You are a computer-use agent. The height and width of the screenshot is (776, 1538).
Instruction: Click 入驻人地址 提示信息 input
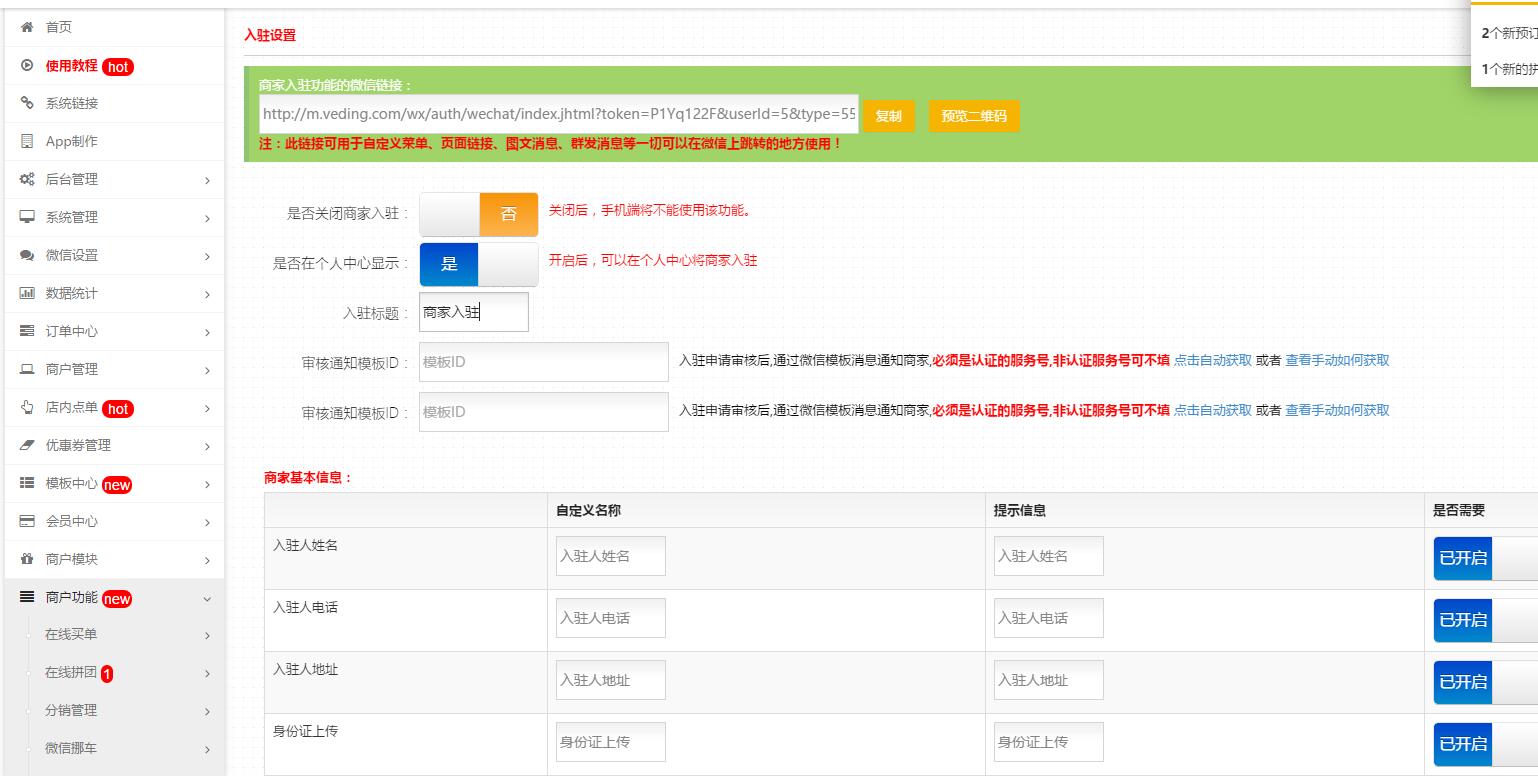[1049, 680]
